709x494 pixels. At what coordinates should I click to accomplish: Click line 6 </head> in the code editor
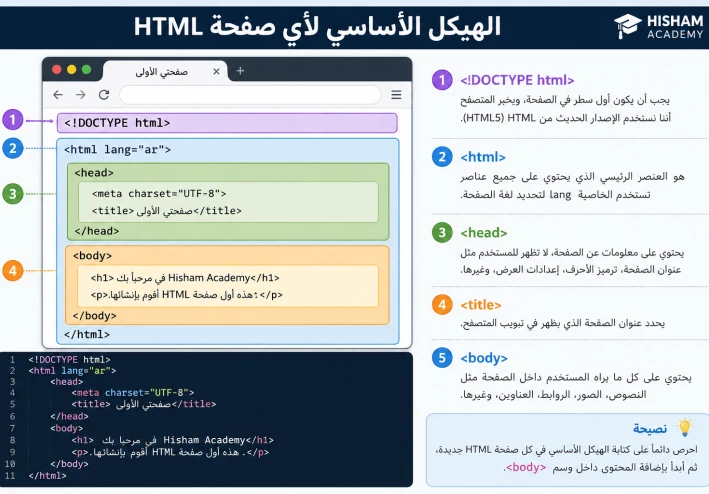[x=69, y=416]
